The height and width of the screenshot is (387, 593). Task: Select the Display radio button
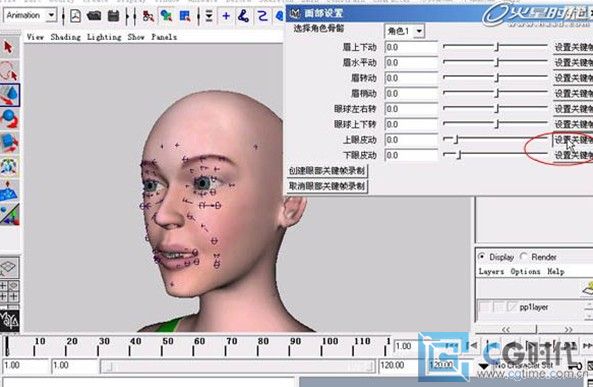481,256
